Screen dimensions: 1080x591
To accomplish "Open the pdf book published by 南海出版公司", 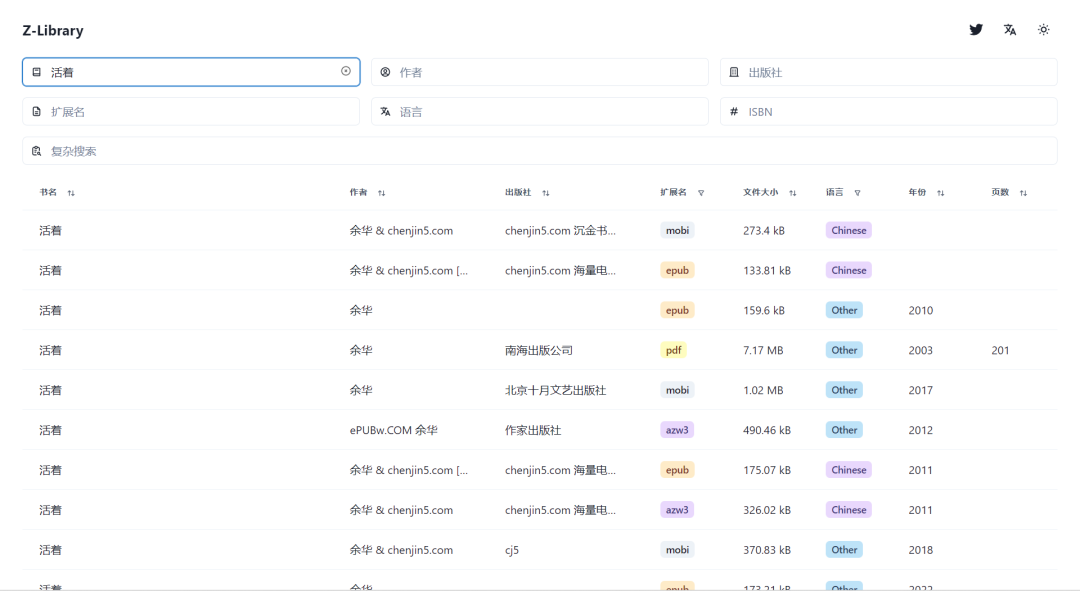I will 49,349.
